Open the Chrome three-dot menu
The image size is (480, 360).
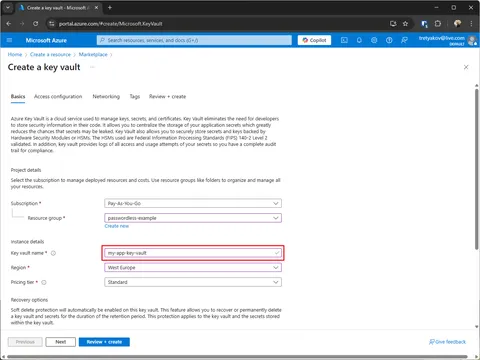pos(471,24)
